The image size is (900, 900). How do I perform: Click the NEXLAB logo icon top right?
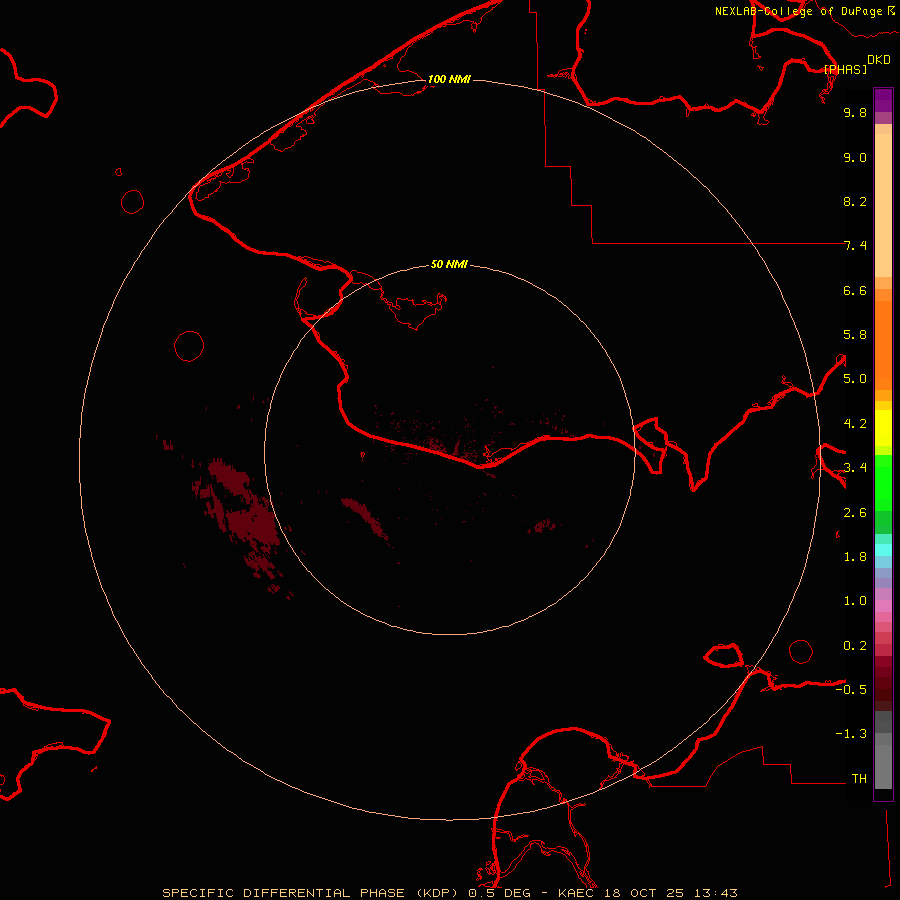tap(892, 11)
